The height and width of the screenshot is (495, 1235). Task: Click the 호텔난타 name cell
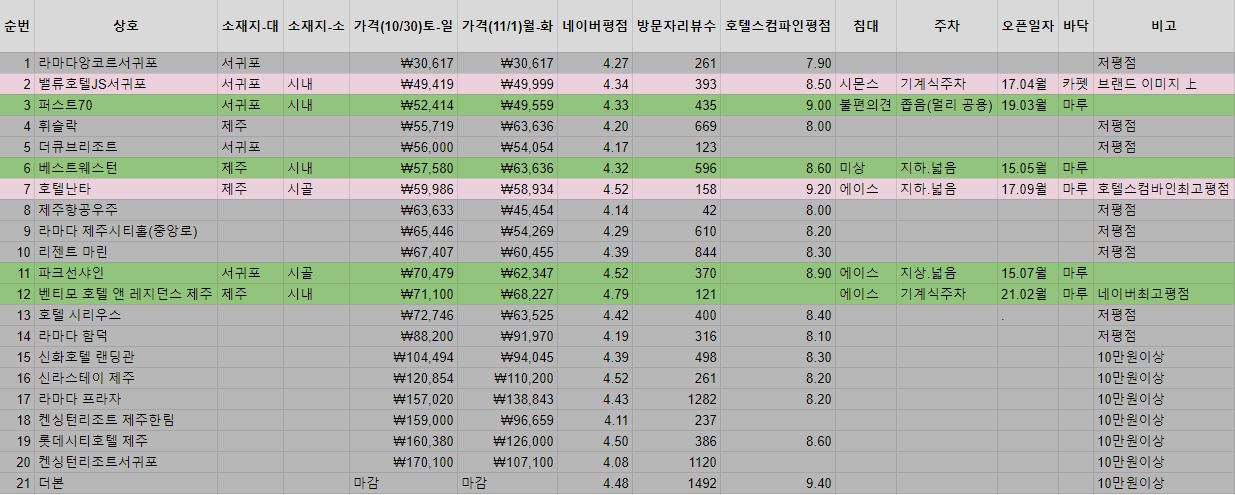[x=126, y=189]
